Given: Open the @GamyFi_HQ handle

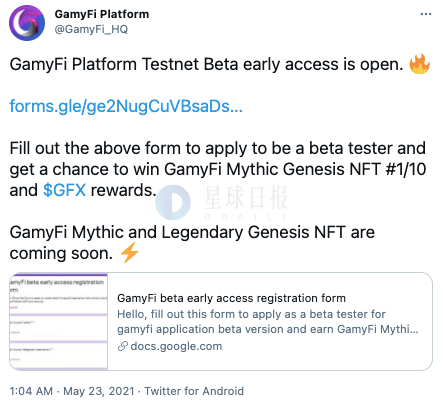Looking at the screenshot, I should point(91,29).
